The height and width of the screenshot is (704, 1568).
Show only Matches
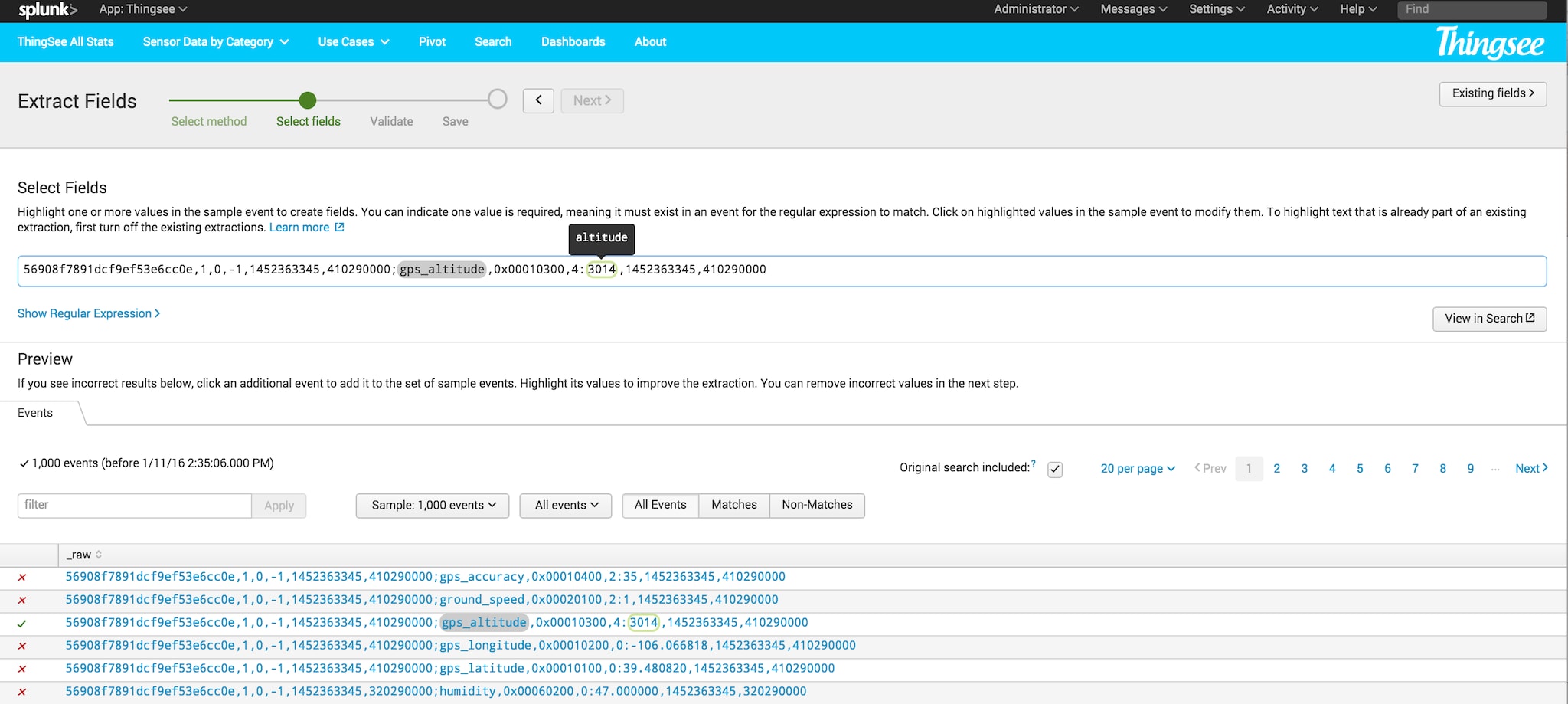(x=734, y=505)
